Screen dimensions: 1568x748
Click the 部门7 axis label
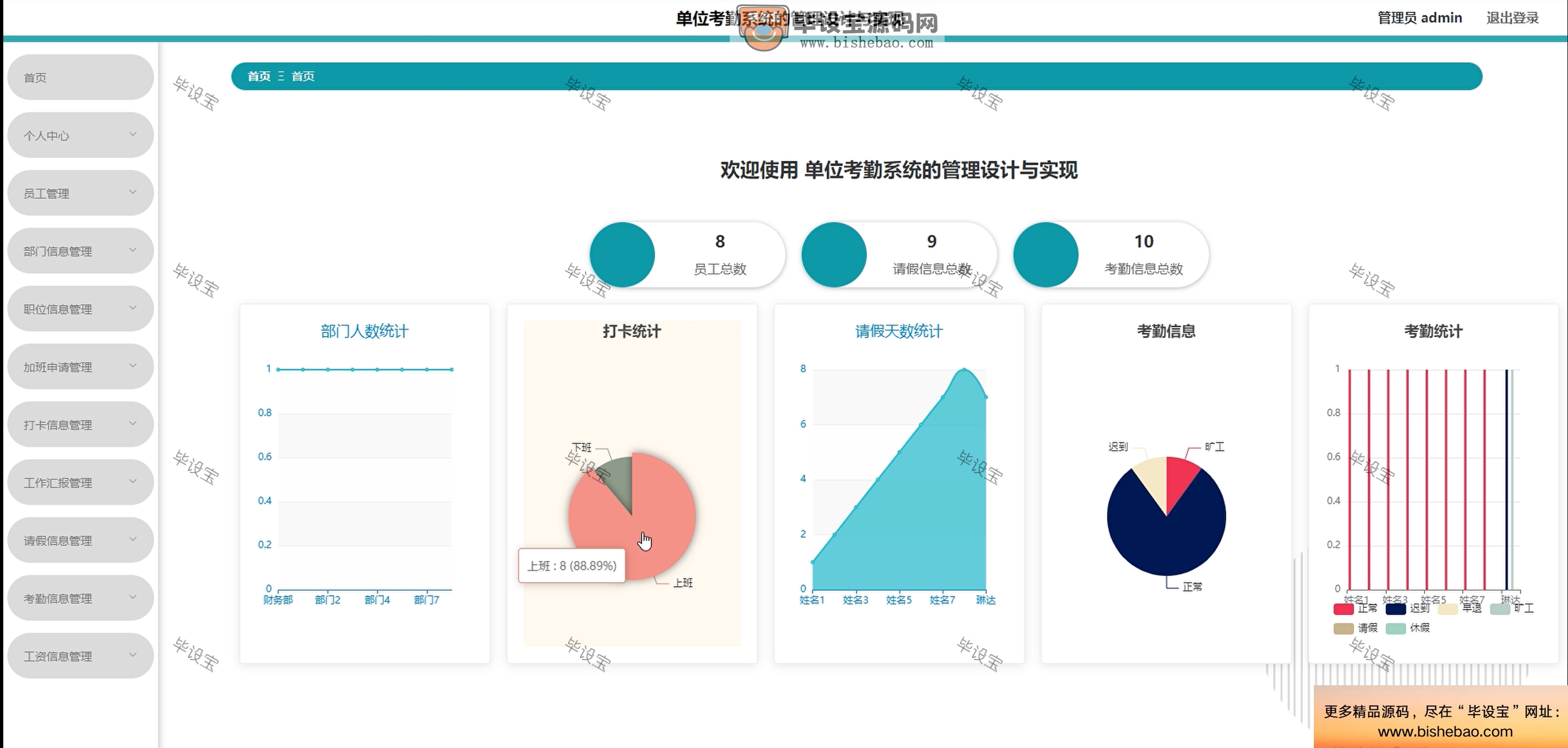pos(426,600)
